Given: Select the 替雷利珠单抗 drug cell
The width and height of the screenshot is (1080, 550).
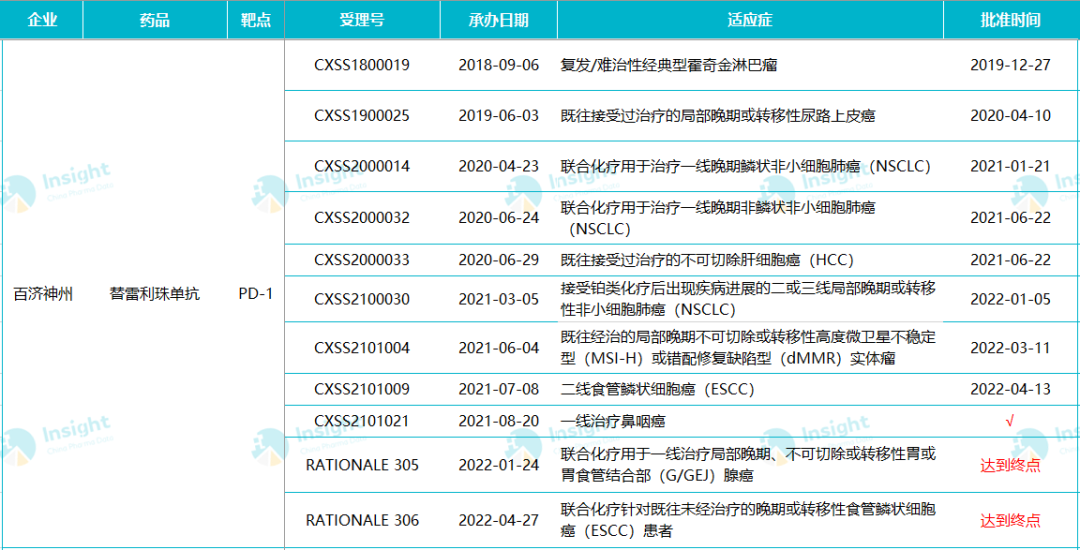Looking at the screenshot, I should click(155, 294).
